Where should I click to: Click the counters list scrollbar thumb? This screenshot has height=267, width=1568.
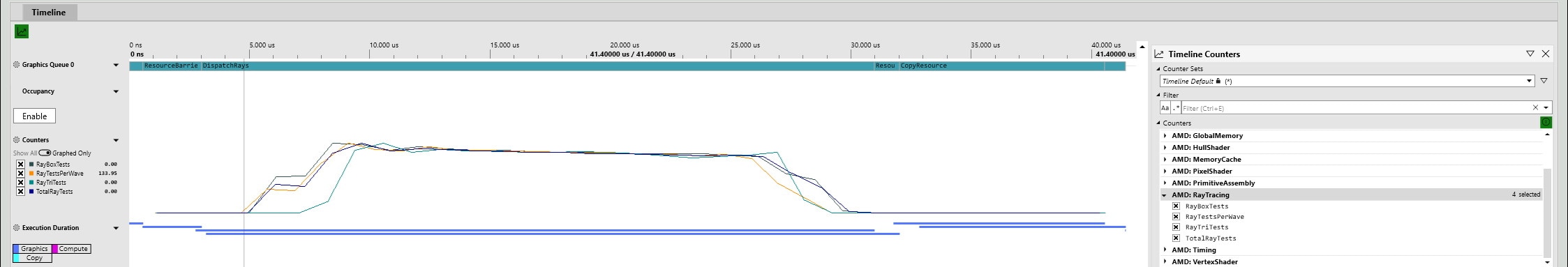1547,213
